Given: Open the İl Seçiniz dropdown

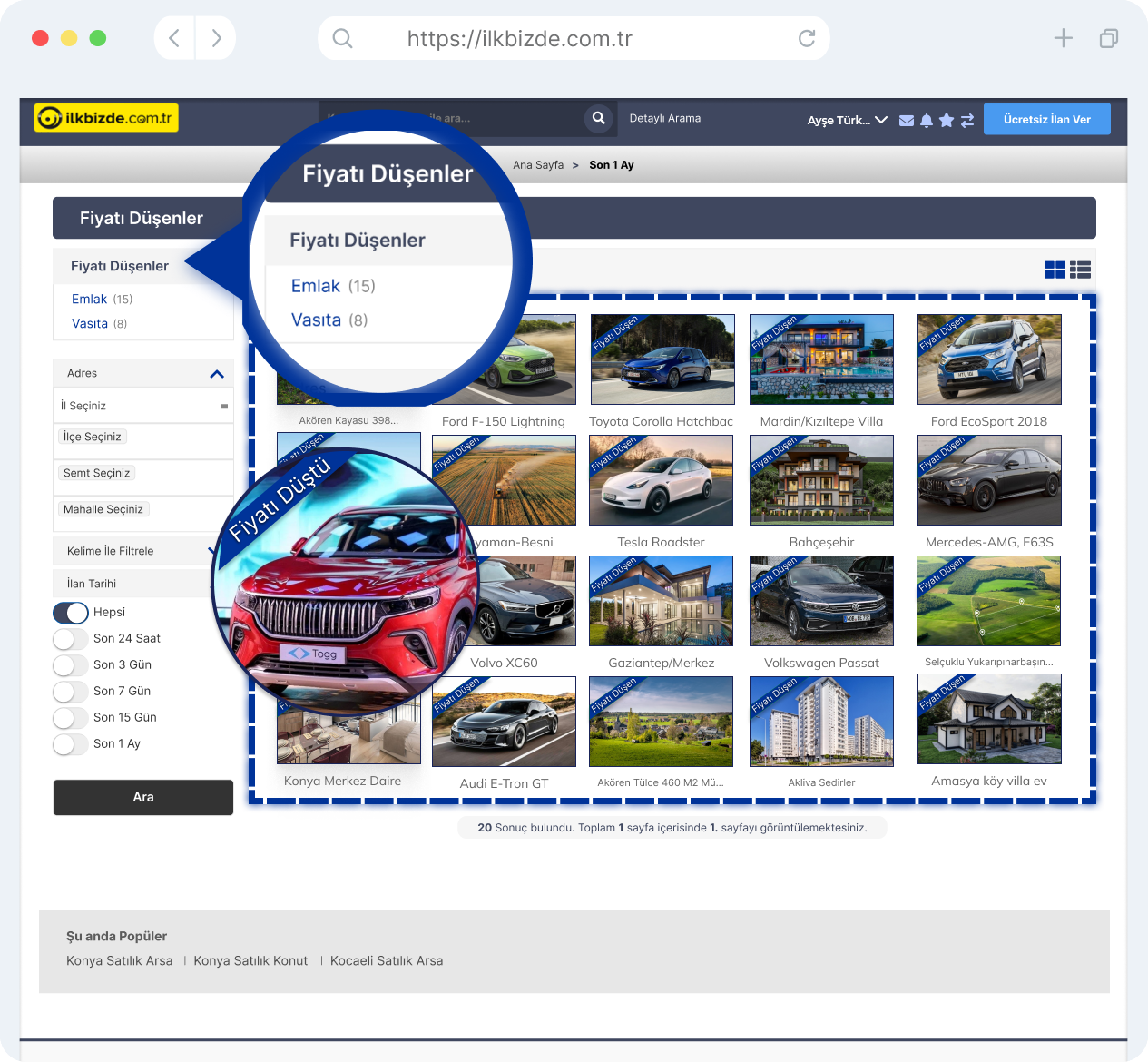Looking at the screenshot, I should tap(143, 406).
